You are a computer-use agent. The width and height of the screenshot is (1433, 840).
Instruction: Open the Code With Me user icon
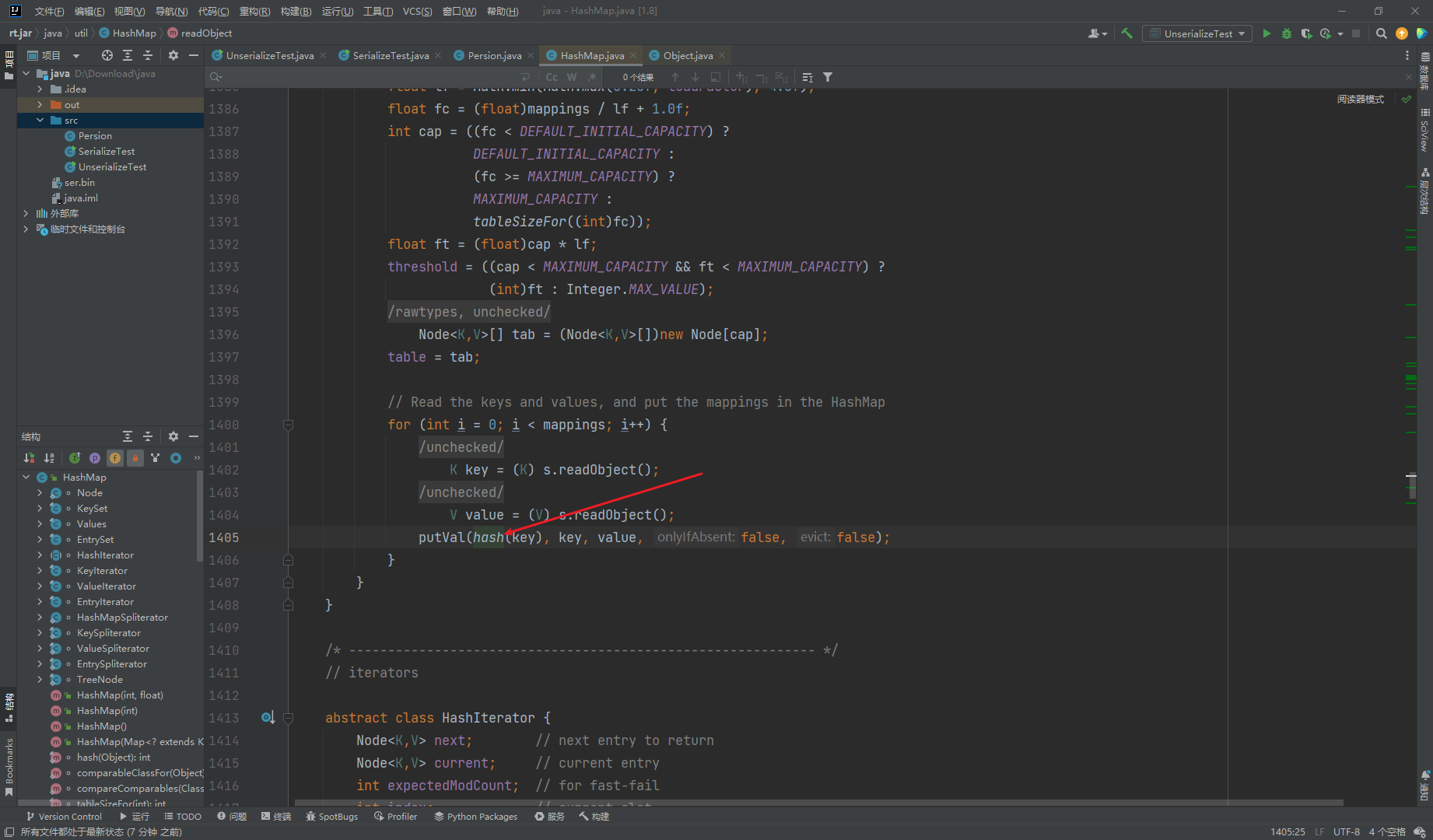pos(1097,33)
